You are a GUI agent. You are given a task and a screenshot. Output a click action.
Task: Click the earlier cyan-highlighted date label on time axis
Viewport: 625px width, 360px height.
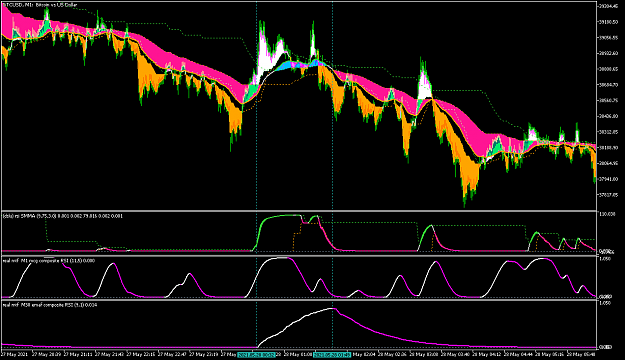[256, 354]
